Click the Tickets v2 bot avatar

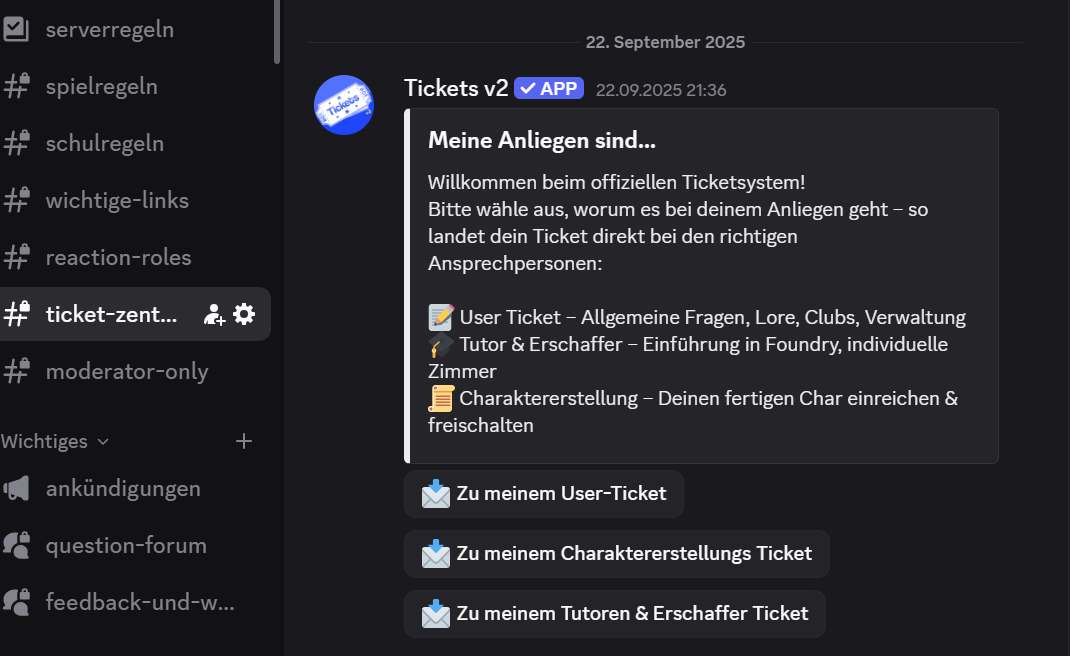pos(344,105)
